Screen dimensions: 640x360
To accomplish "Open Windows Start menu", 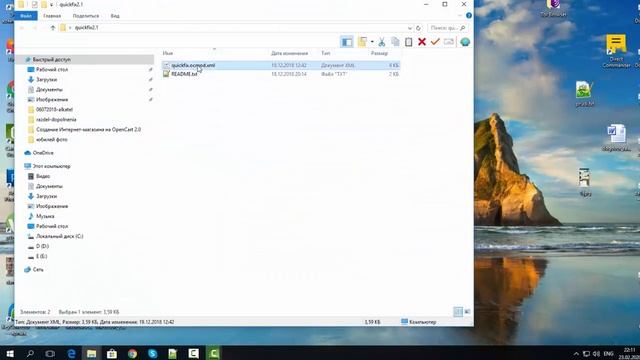I will 10,353.
